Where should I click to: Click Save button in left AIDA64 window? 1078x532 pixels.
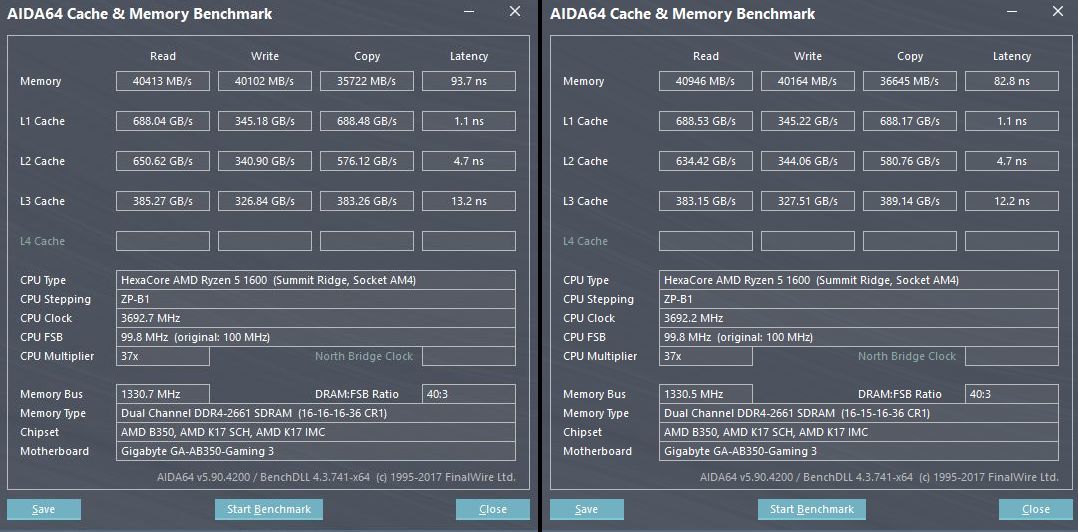point(44,509)
